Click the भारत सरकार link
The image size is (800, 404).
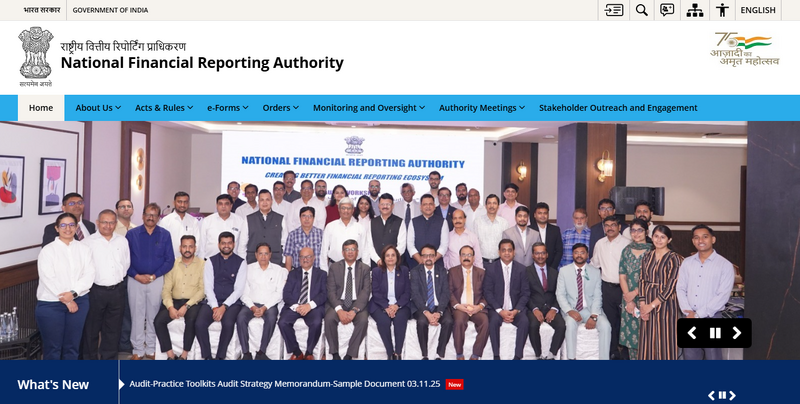coord(42,10)
